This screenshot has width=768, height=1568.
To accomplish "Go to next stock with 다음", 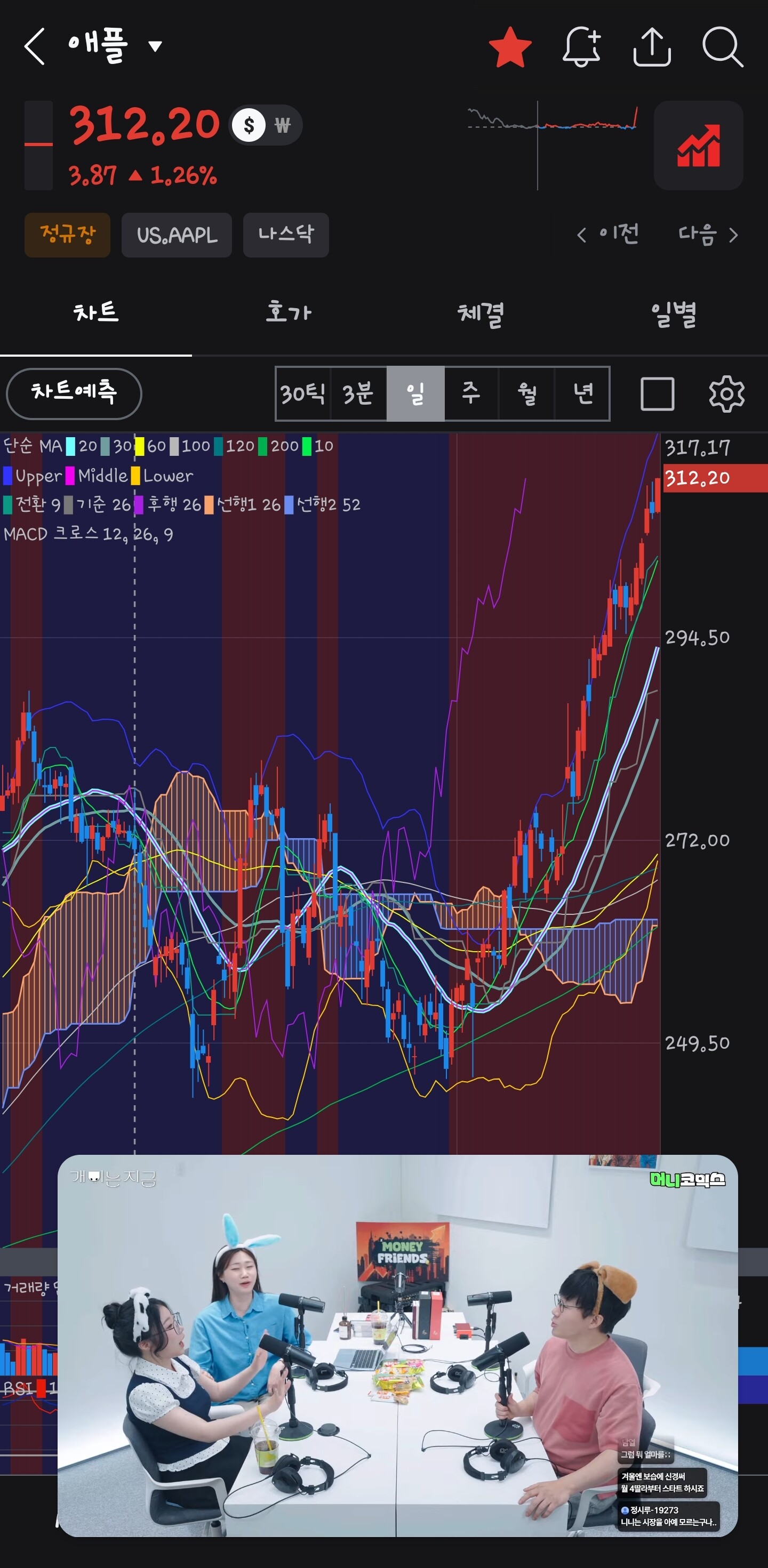I will 708,235.
